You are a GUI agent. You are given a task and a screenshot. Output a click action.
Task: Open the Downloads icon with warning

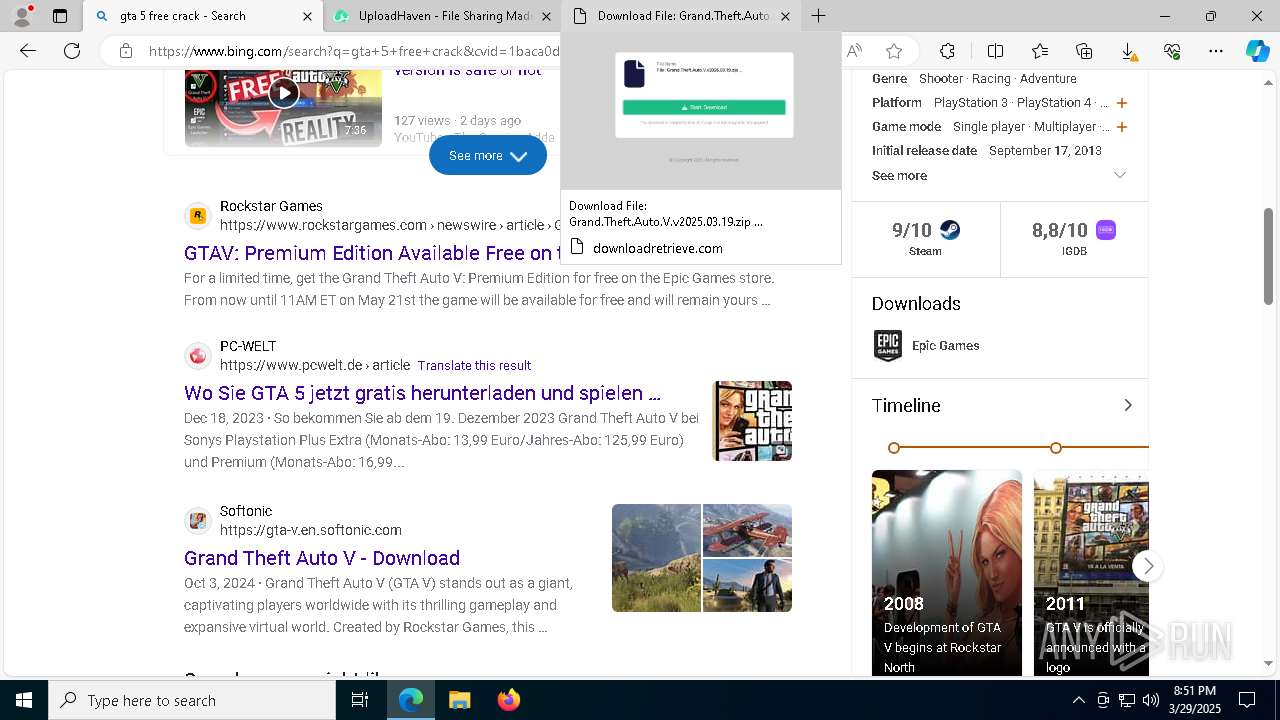(1128, 51)
